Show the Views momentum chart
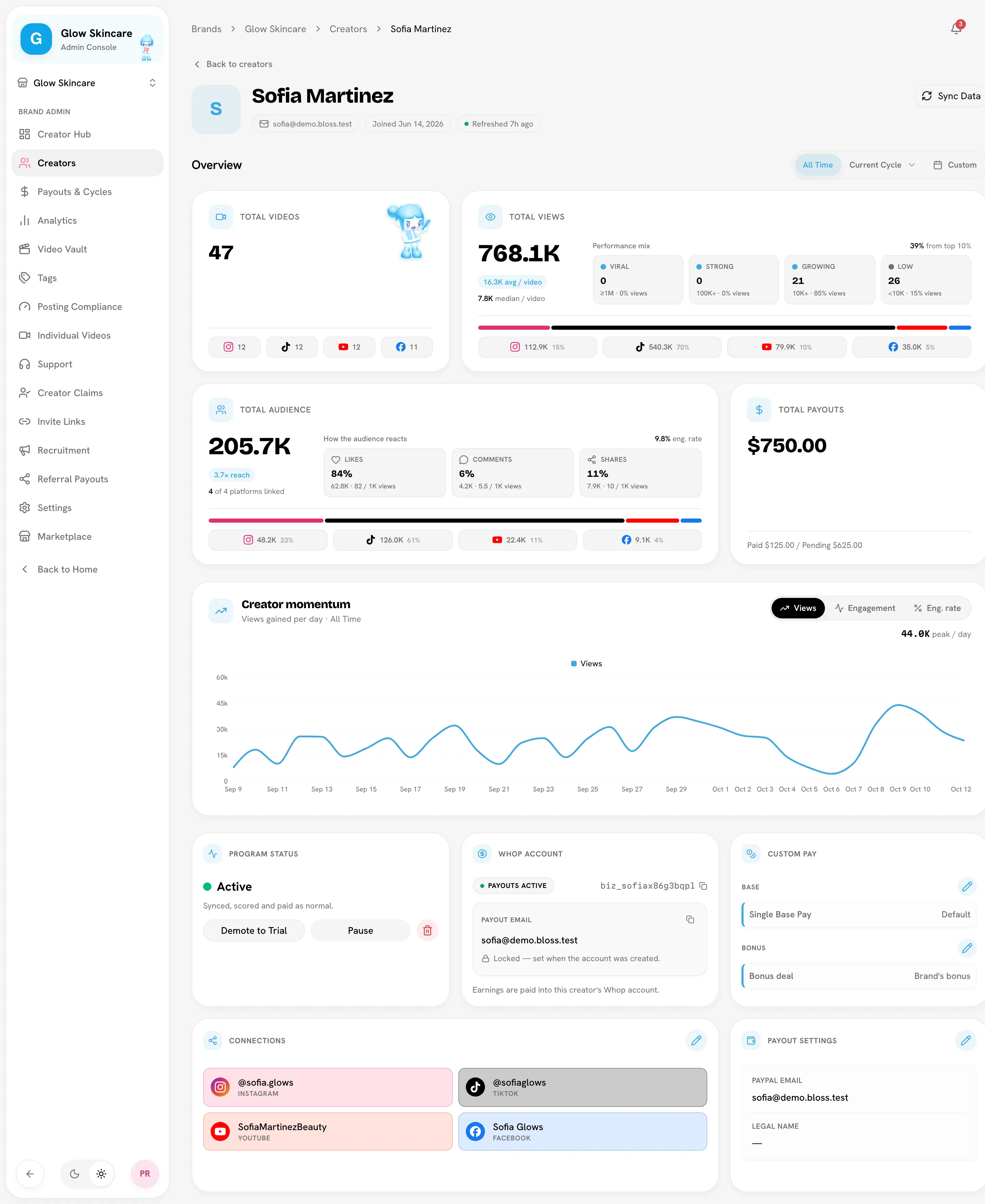 coord(798,608)
